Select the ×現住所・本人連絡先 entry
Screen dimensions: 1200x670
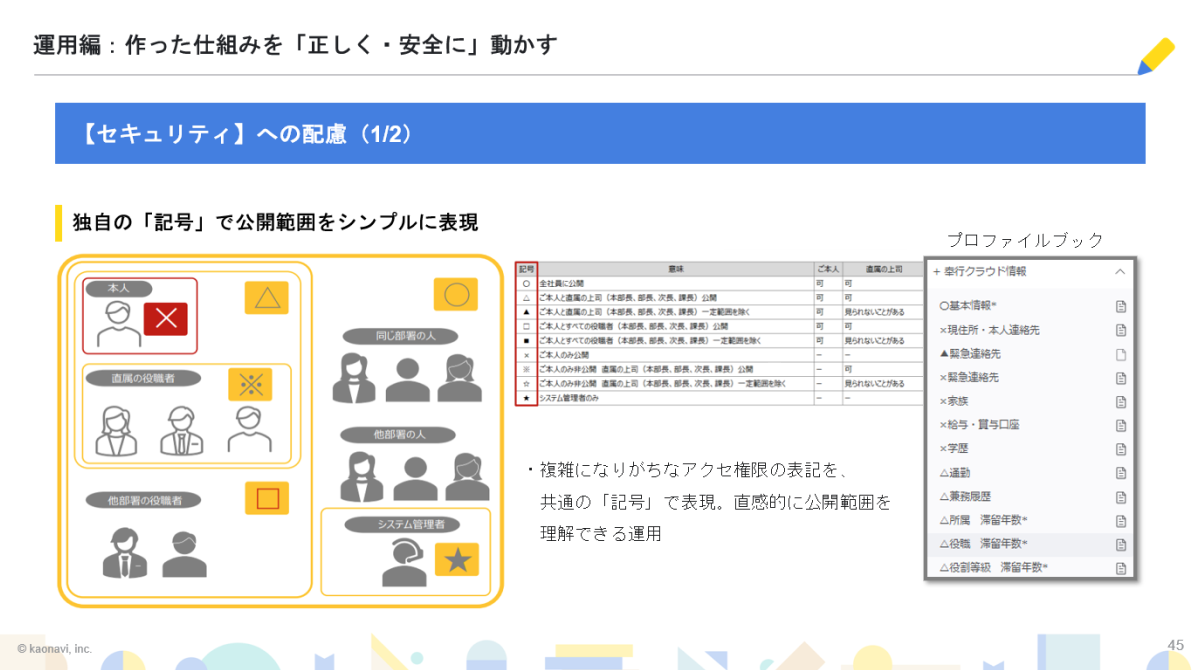(x=989, y=330)
